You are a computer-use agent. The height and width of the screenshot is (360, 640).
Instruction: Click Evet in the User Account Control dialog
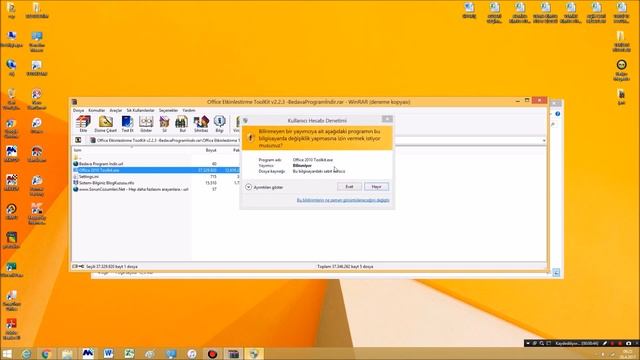click(349, 187)
